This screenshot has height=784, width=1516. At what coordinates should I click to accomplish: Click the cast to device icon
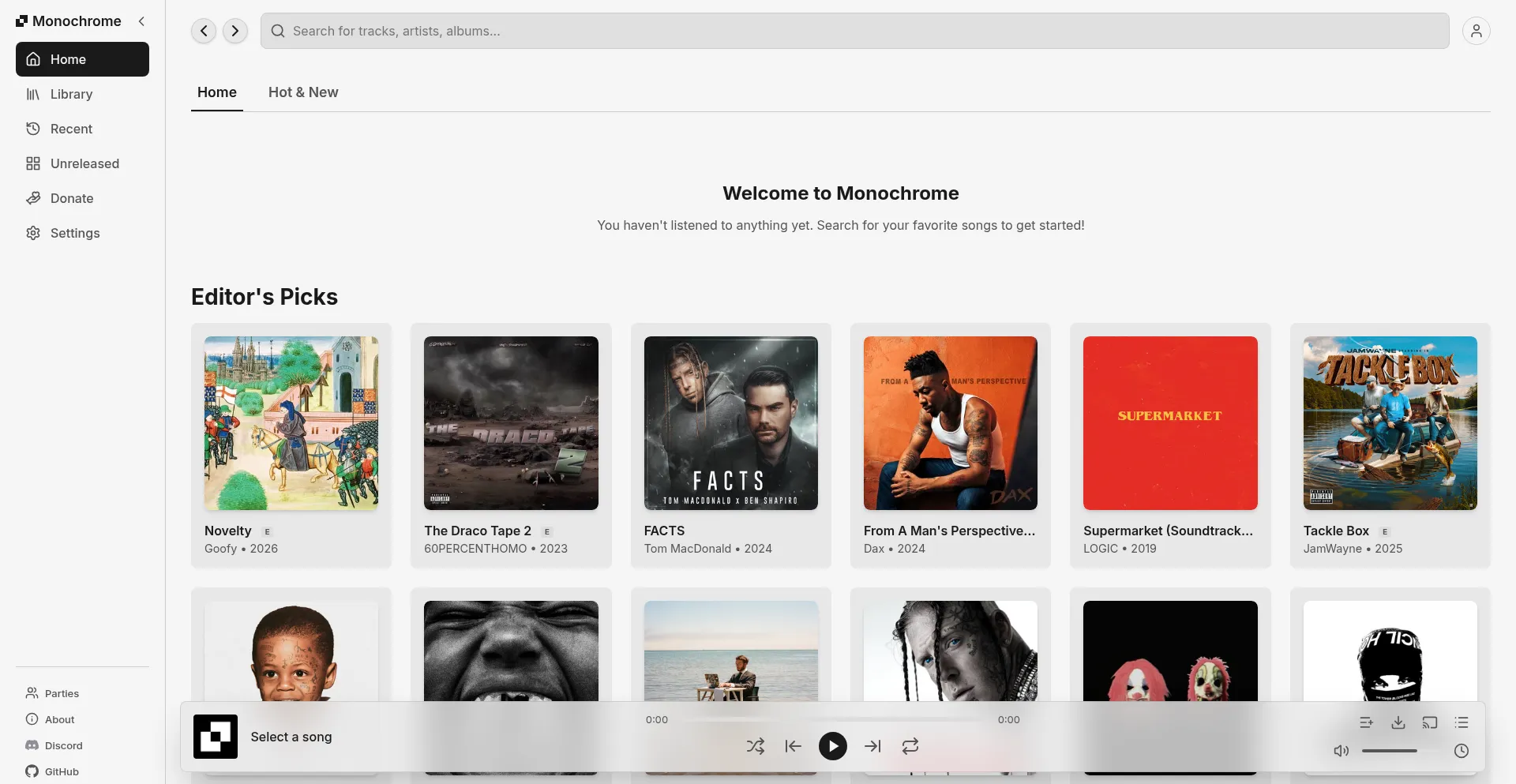1430,722
